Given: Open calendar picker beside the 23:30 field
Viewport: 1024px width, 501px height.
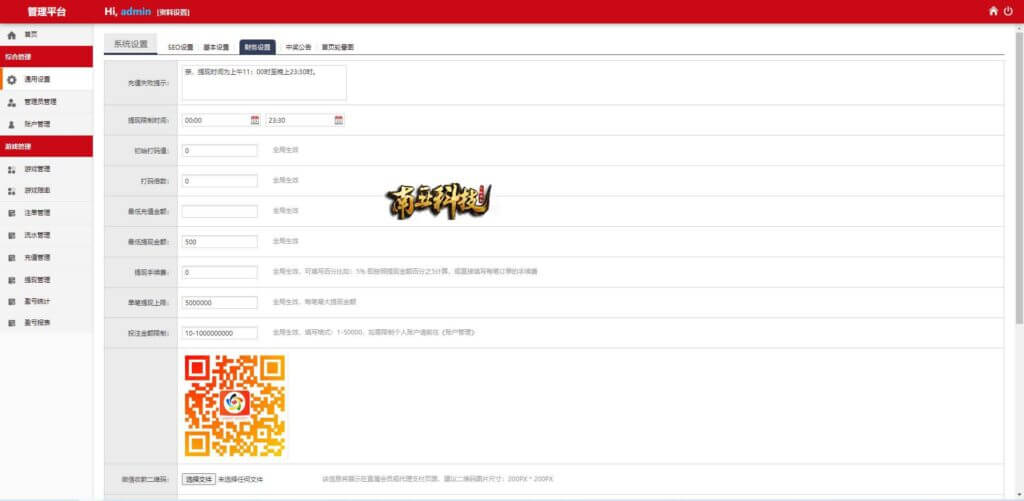Looking at the screenshot, I should 338,120.
